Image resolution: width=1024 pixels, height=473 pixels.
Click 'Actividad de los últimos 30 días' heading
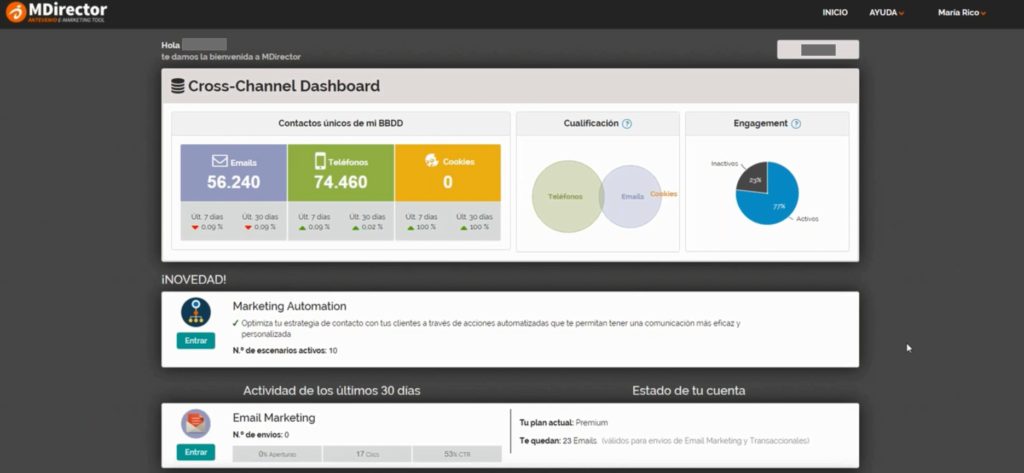tap(332, 391)
